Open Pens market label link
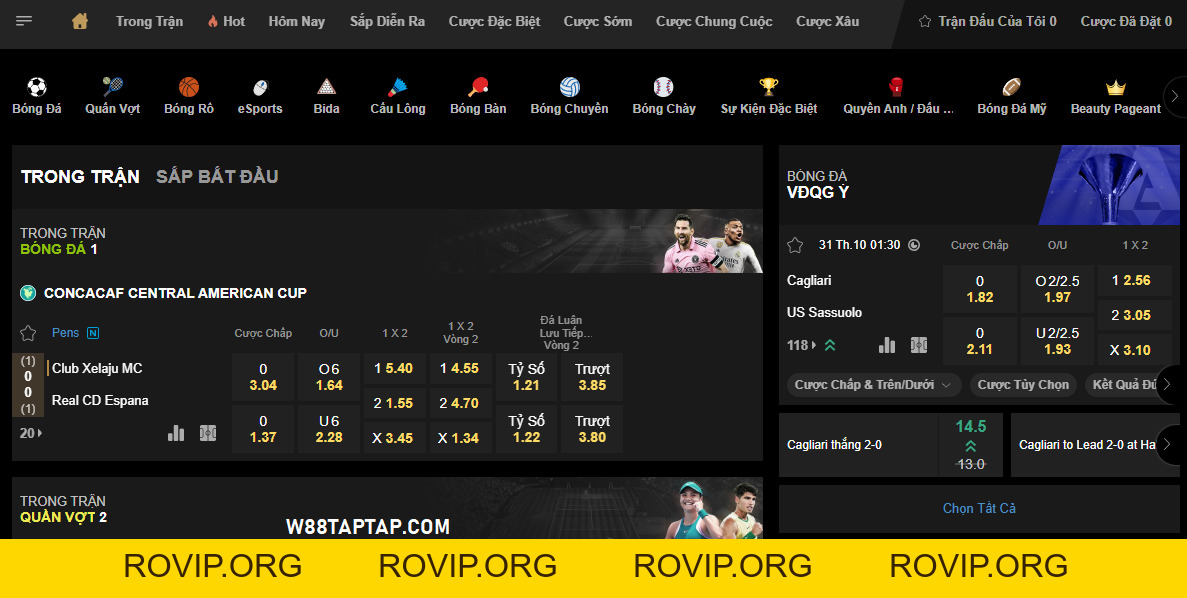 (x=65, y=333)
